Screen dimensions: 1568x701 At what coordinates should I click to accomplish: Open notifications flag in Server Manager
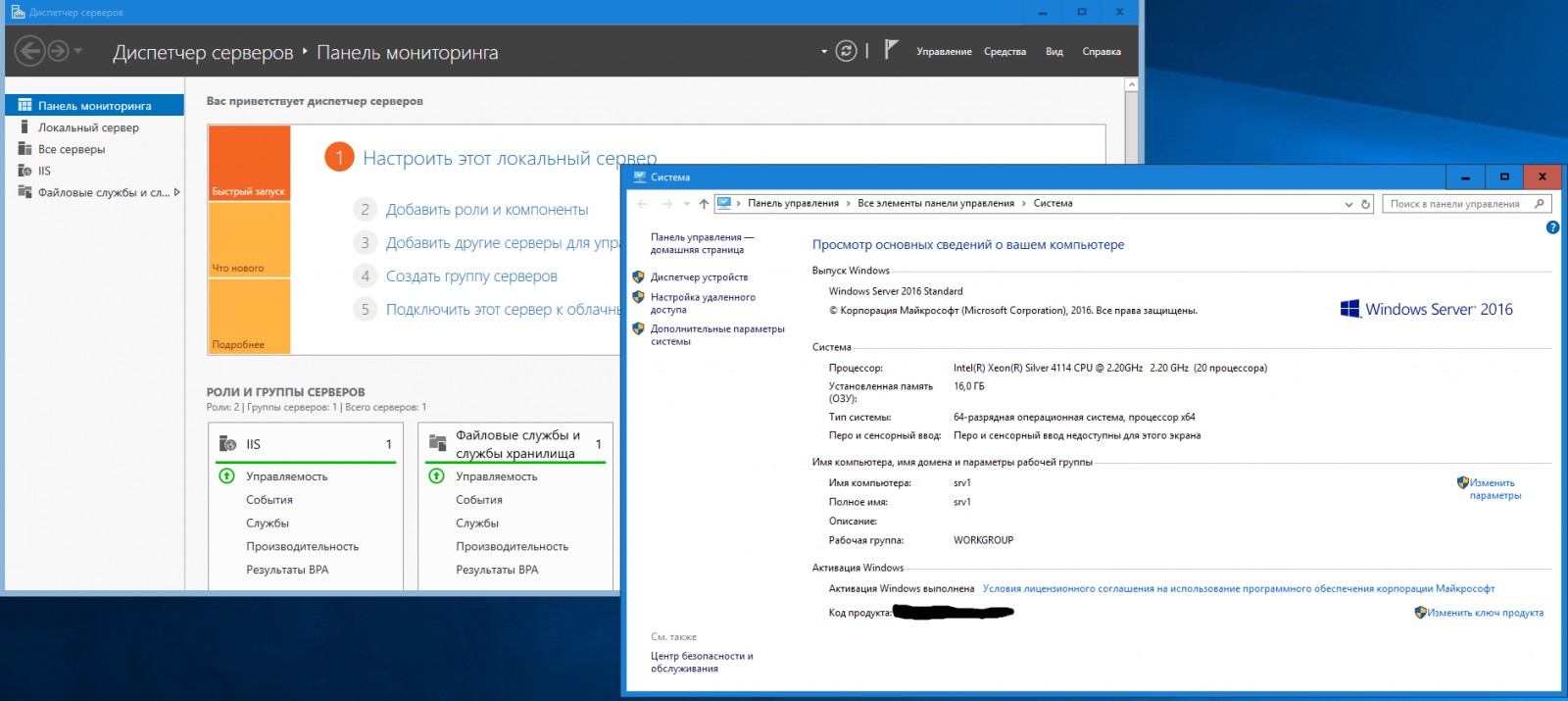pyautogui.click(x=890, y=49)
